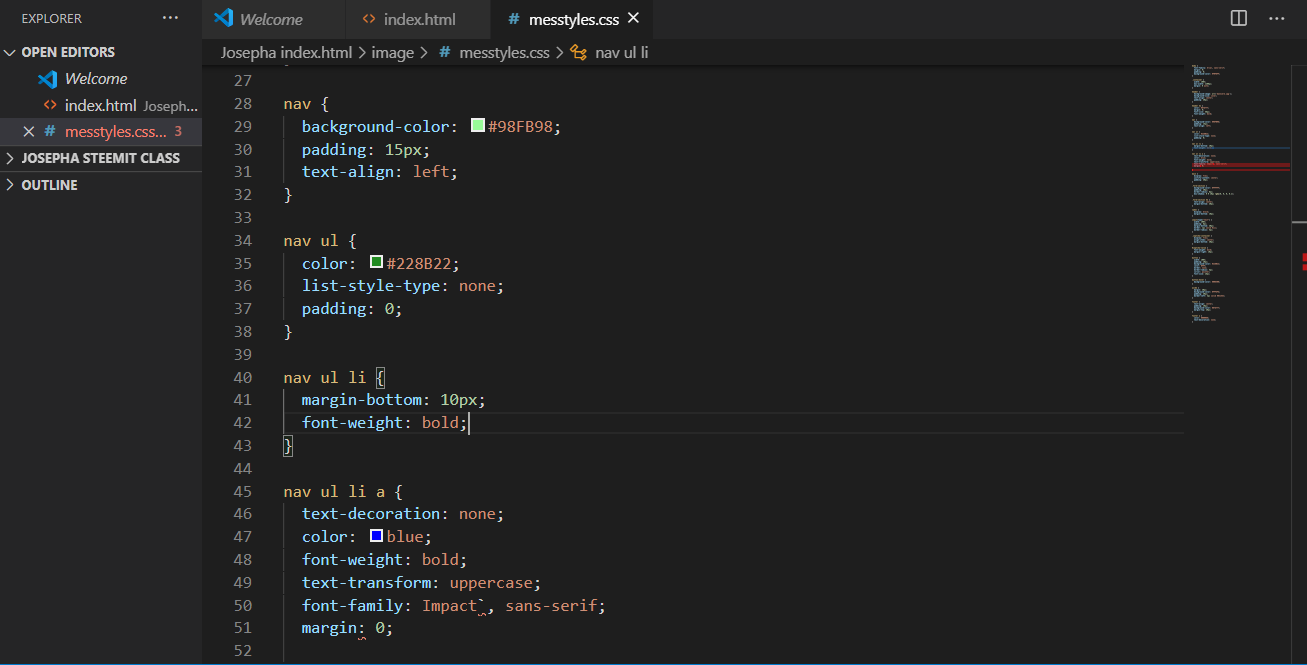Click CSS hash icon in breadcrumb path

[x=445, y=53]
